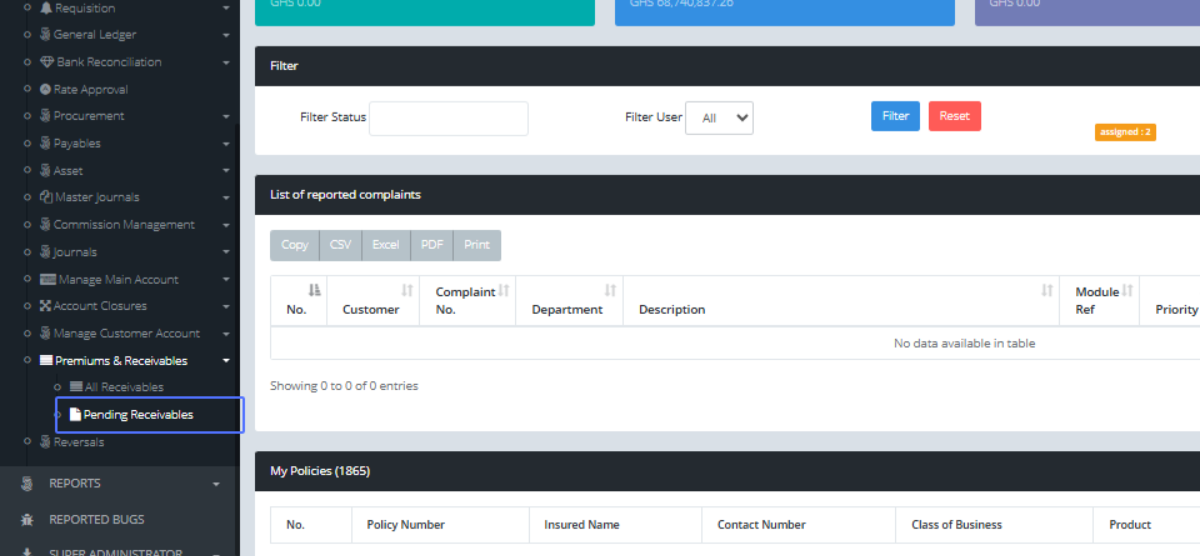
Task: Open the Filter User dropdown
Action: tap(718, 118)
